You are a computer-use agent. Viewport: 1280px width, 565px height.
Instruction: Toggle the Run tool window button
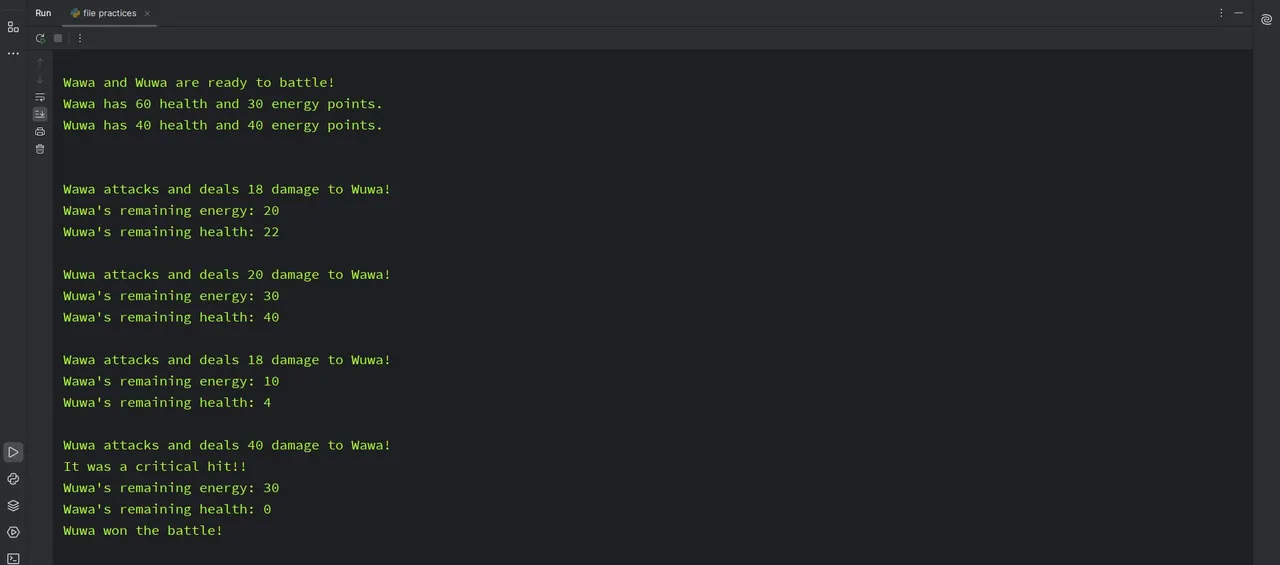tap(13, 452)
